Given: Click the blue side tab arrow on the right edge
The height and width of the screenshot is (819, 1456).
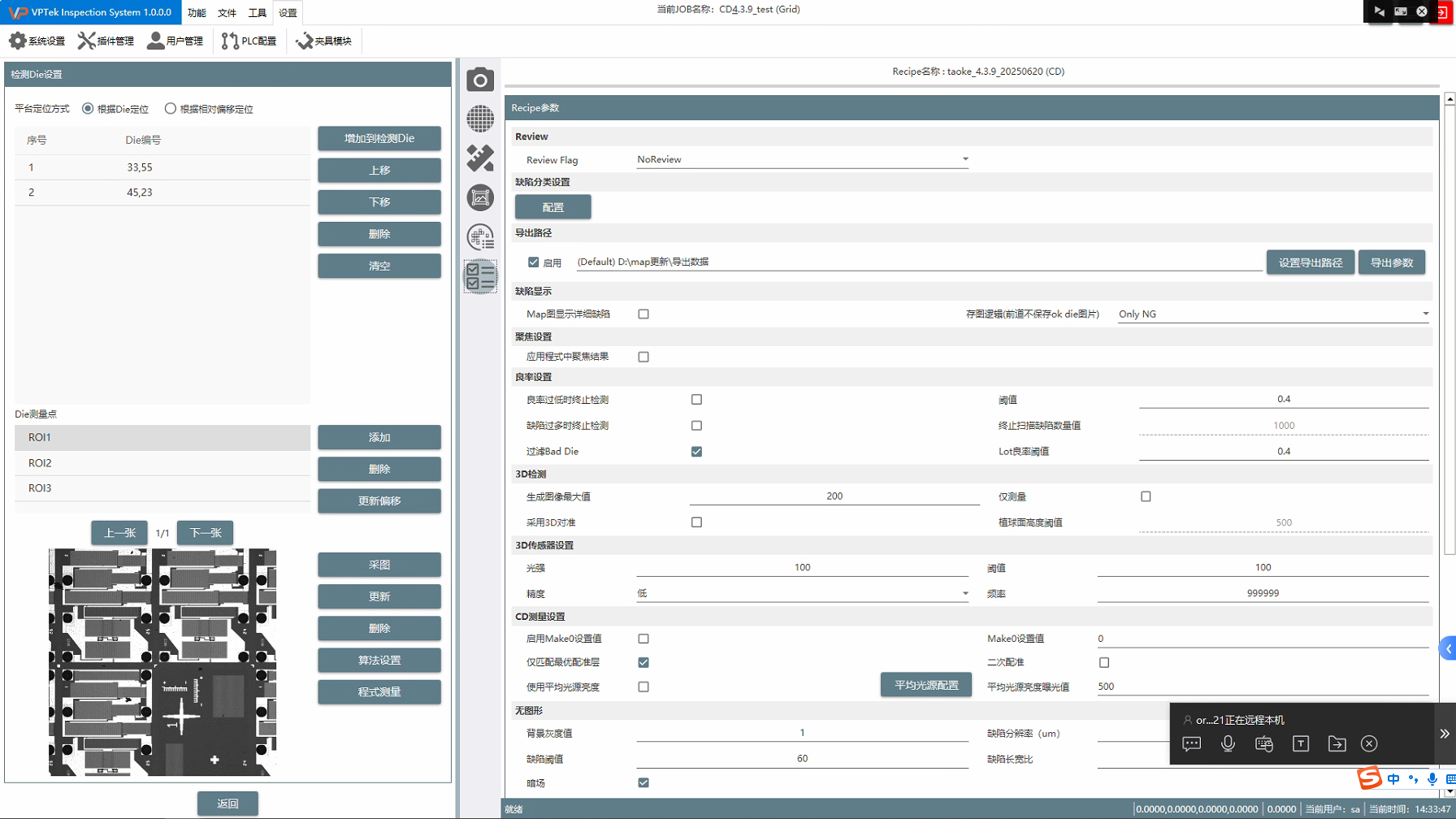Looking at the screenshot, I should click(1448, 648).
